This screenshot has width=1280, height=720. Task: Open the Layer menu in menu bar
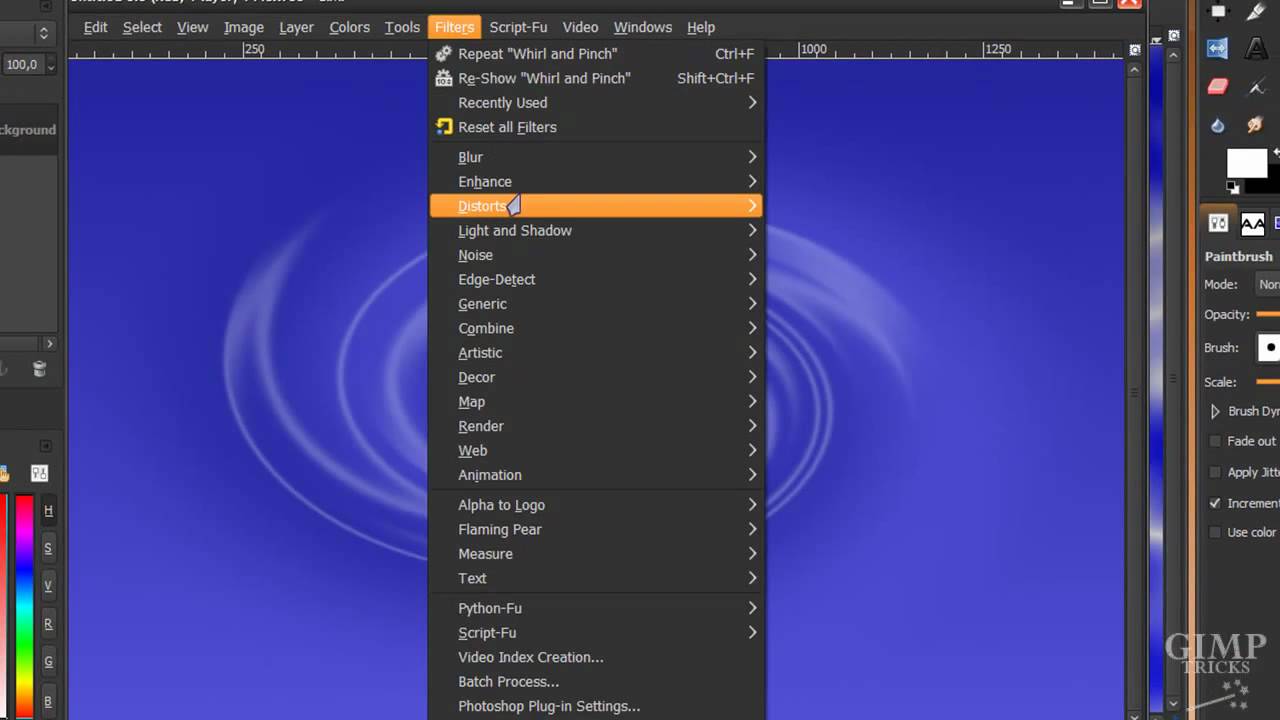296,27
